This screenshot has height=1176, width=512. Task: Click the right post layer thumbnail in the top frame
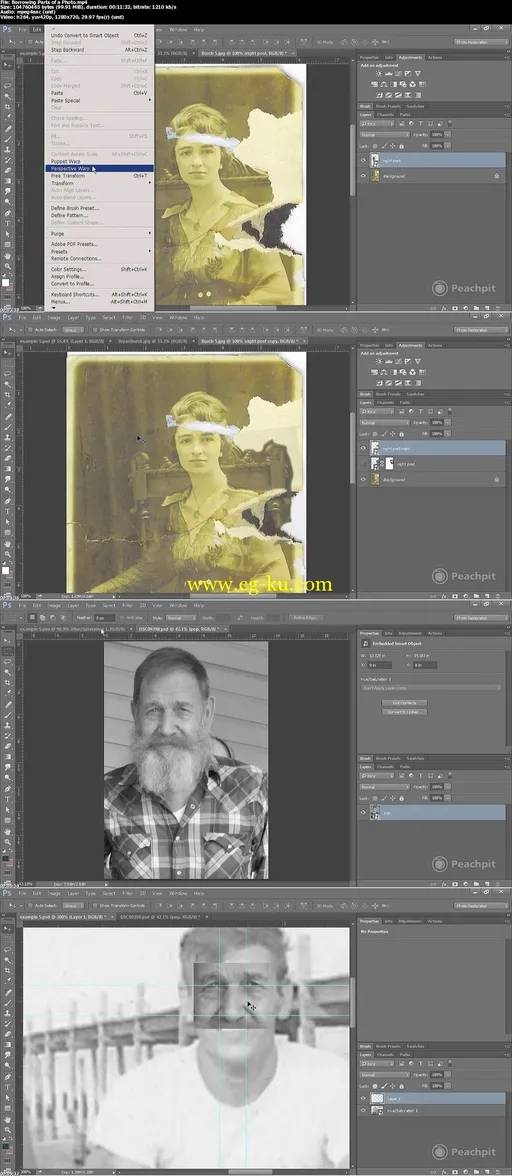(x=375, y=160)
